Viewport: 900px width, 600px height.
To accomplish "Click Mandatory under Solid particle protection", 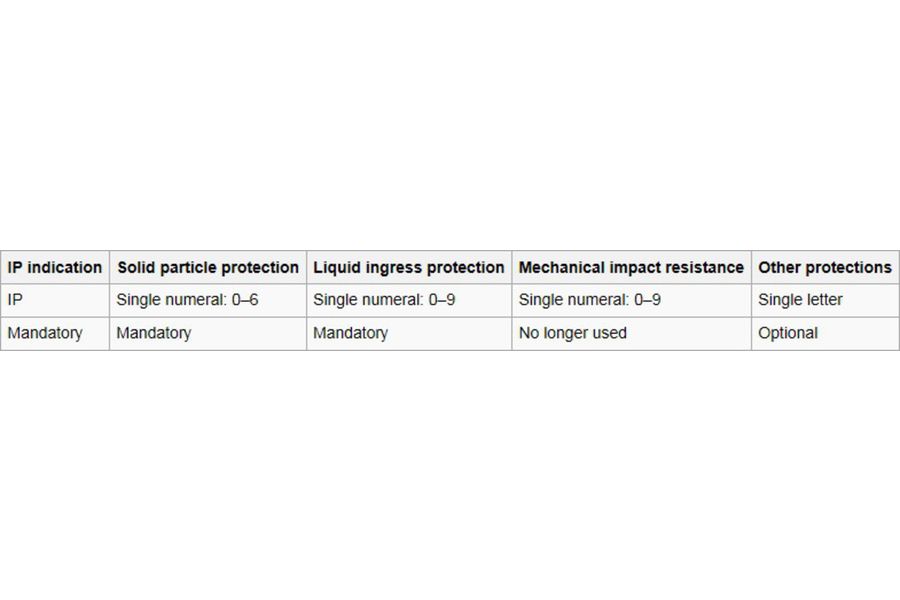I will click(x=208, y=334).
